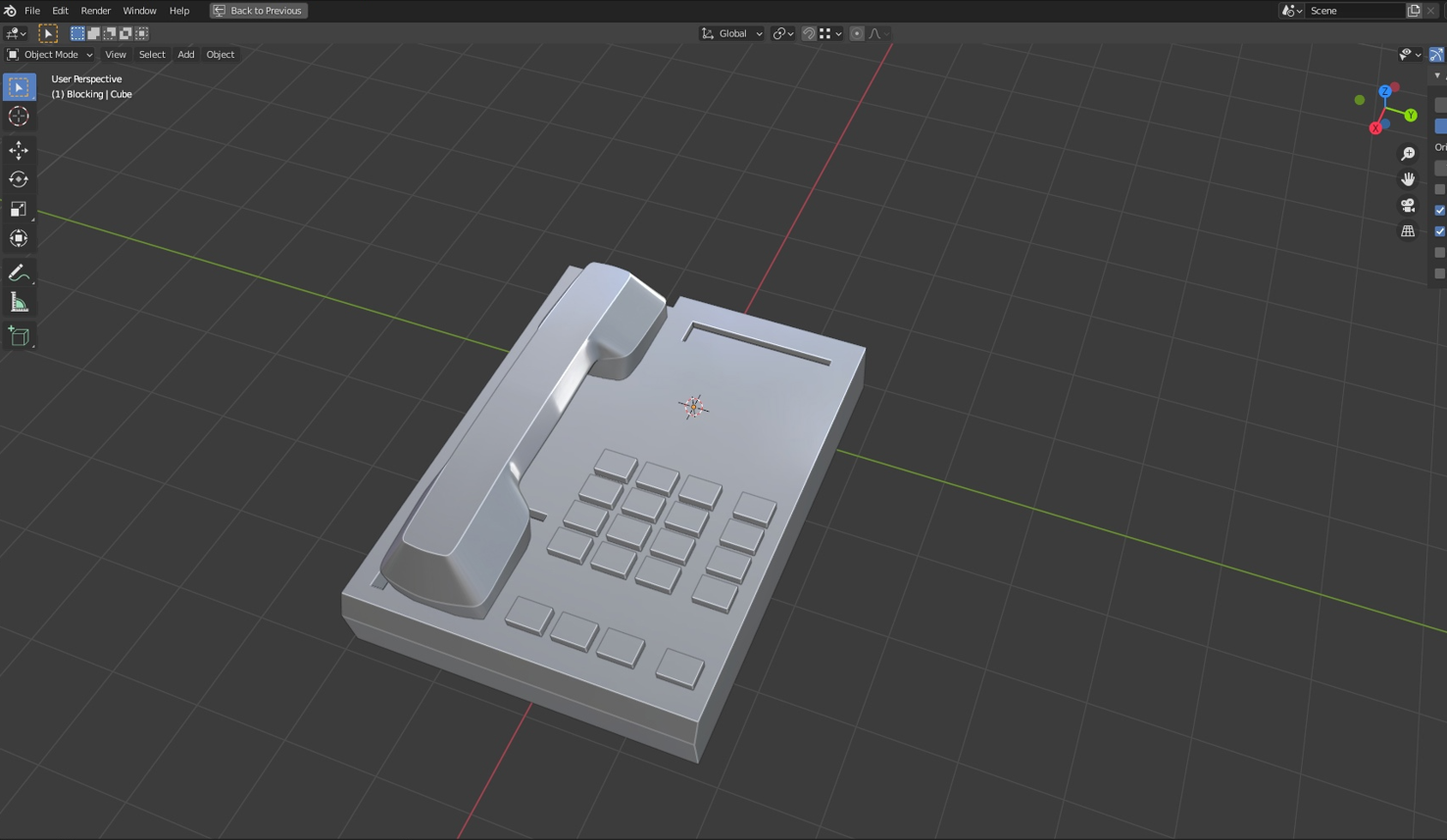The image size is (1447, 840).
Task: Activate the Rotate tool
Action: point(19,179)
